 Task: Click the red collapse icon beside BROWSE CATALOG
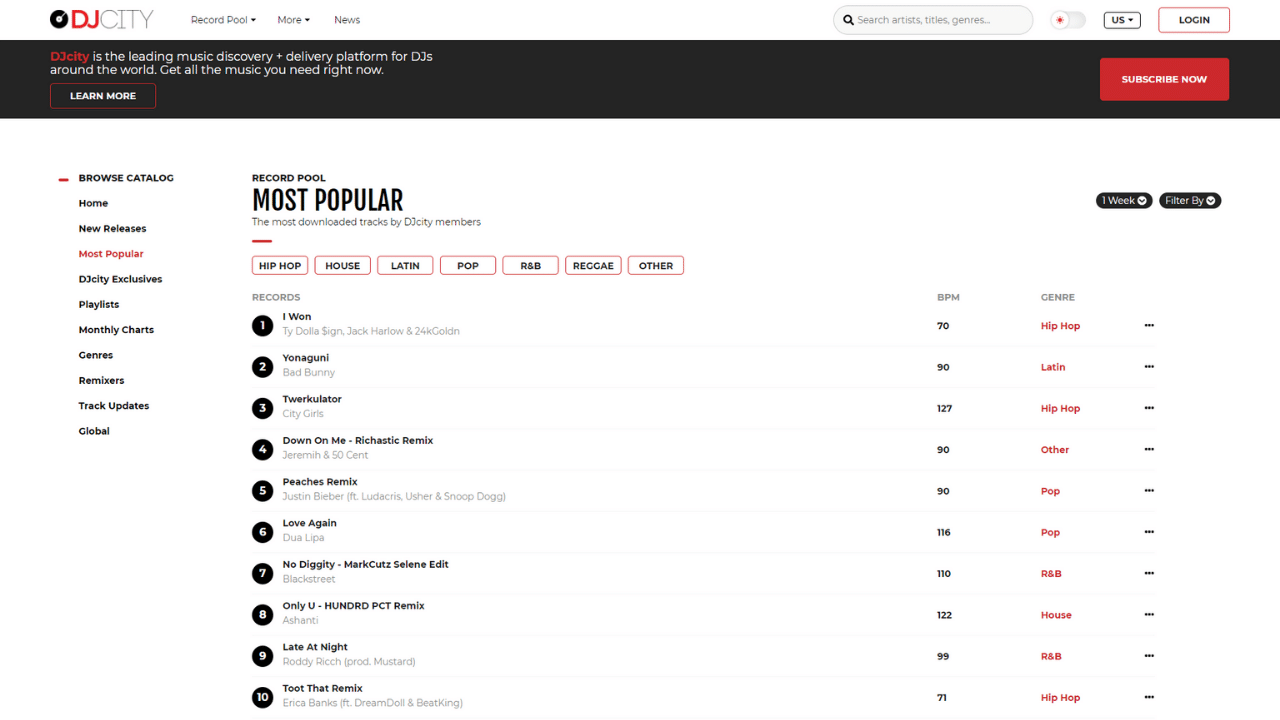click(63, 177)
